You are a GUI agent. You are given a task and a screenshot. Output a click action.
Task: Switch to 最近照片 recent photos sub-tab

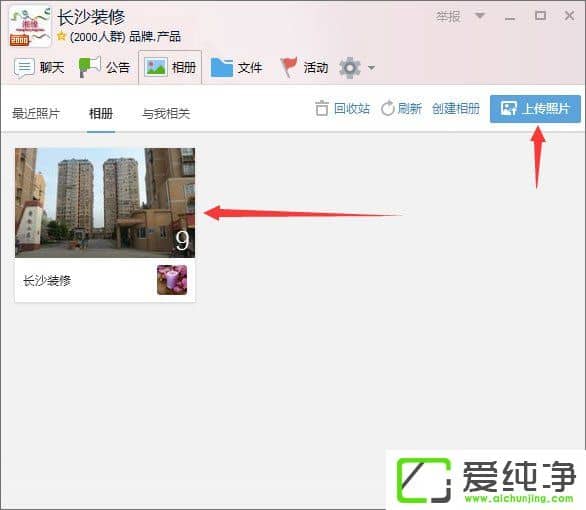36,114
